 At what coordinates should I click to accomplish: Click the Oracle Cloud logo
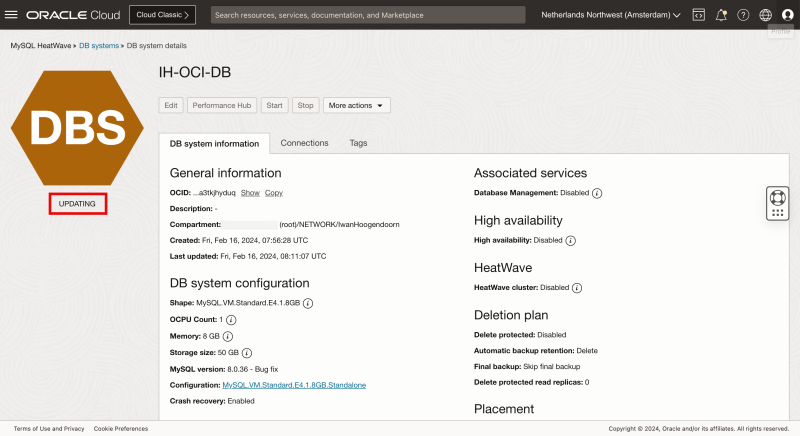[x=73, y=15]
